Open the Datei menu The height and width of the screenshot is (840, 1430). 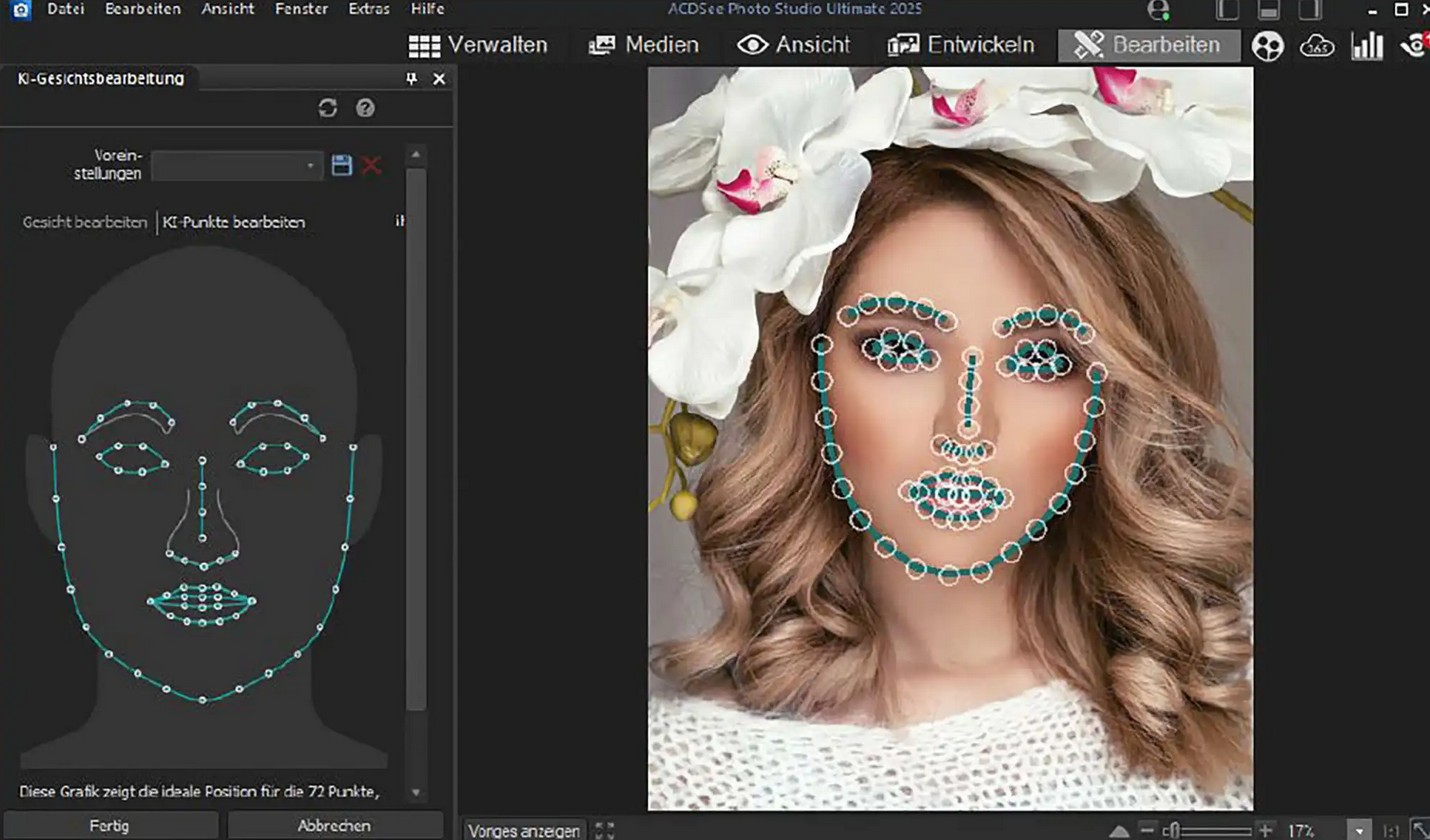[65, 9]
